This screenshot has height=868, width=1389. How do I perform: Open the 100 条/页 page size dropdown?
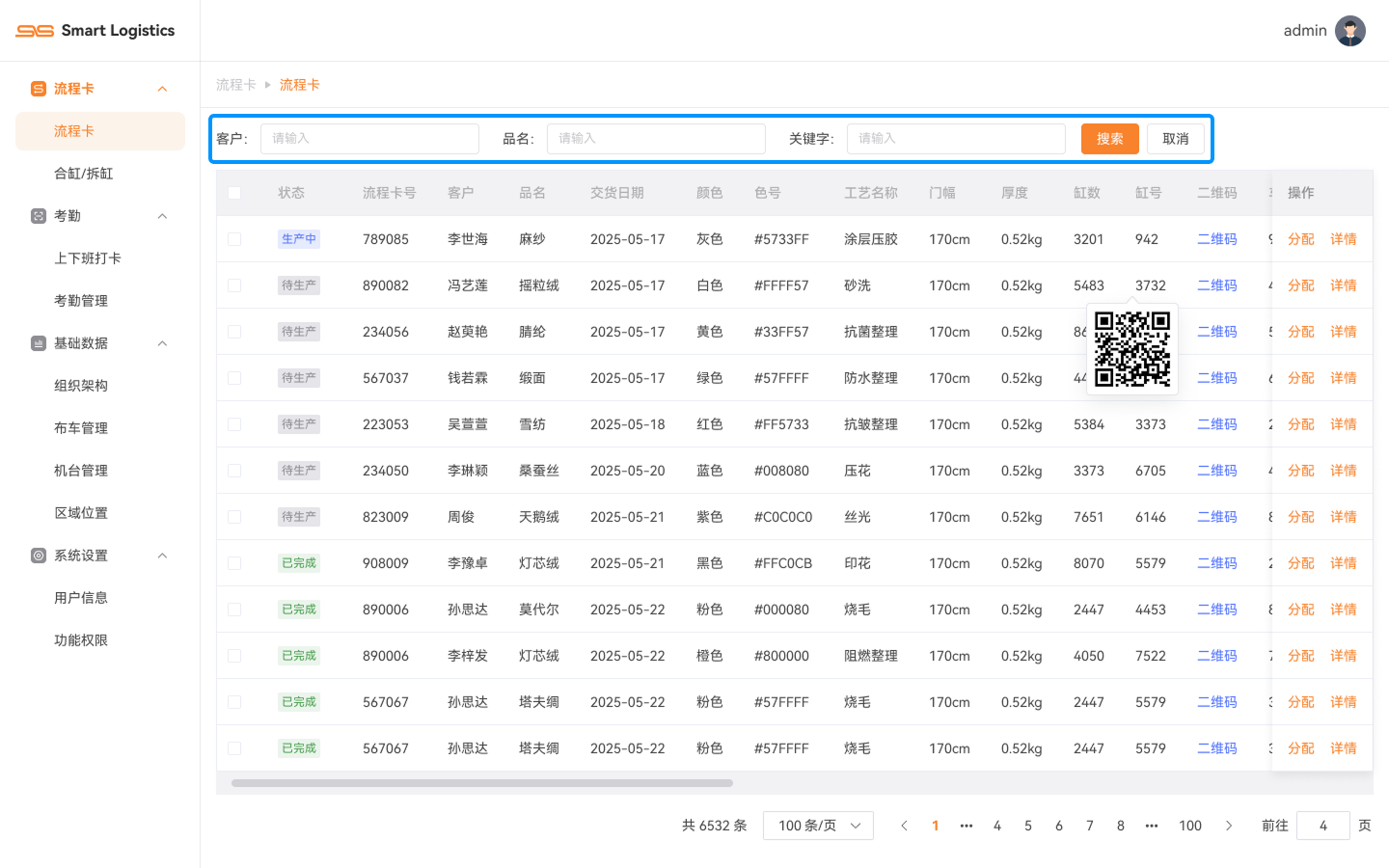point(818,826)
